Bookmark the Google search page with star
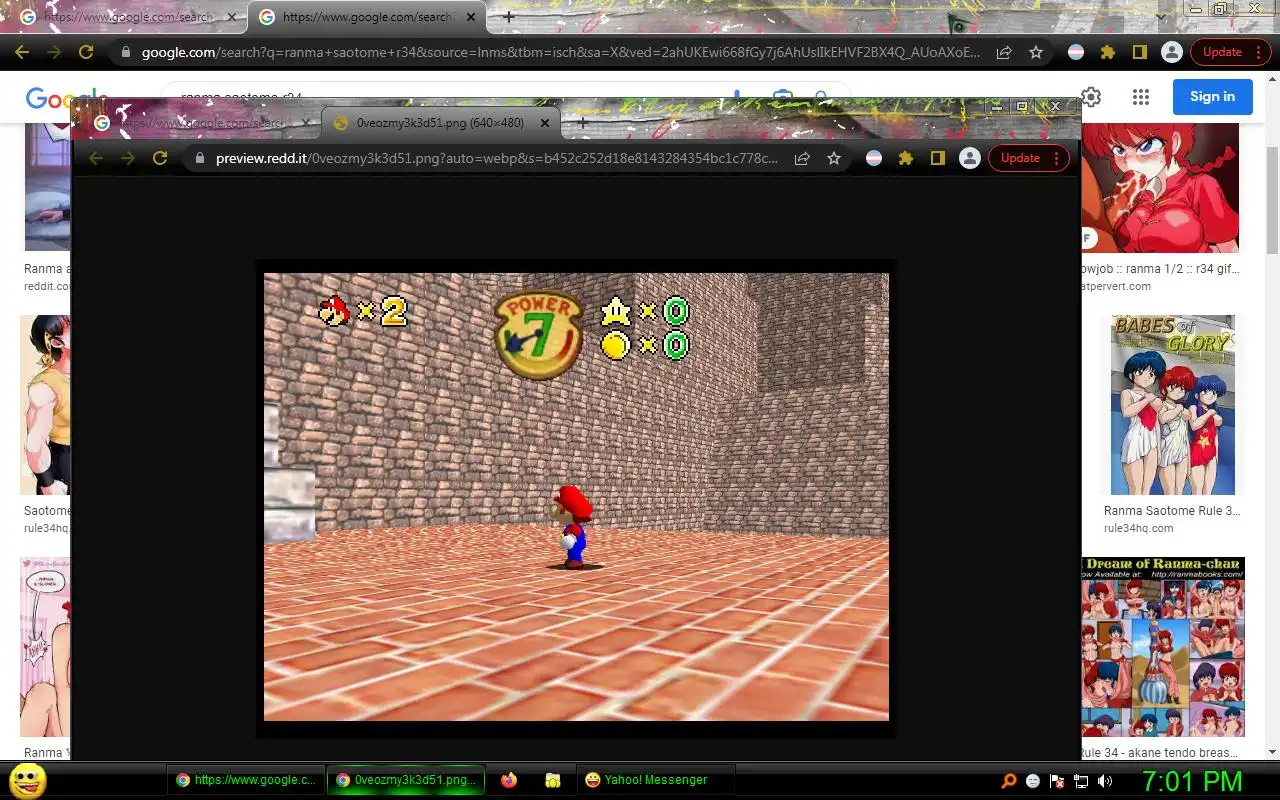This screenshot has width=1280, height=800. coord(1036,52)
